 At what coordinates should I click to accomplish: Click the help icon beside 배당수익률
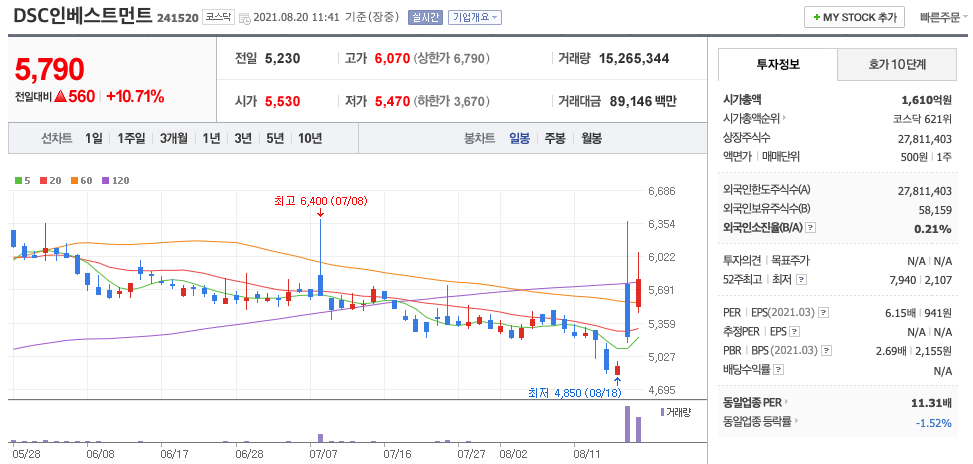[779, 370]
